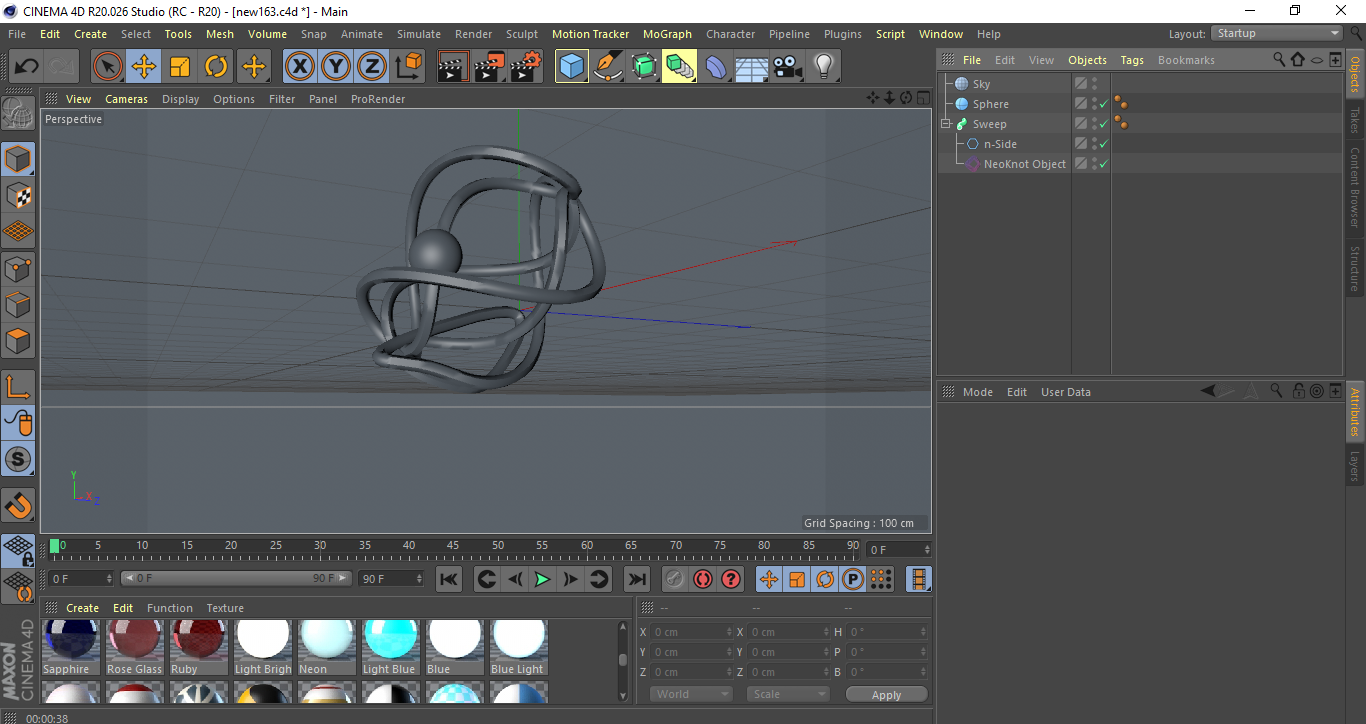1366x724 pixels.
Task: Open the Bend deformer icon
Action: click(x=716, y=67)
